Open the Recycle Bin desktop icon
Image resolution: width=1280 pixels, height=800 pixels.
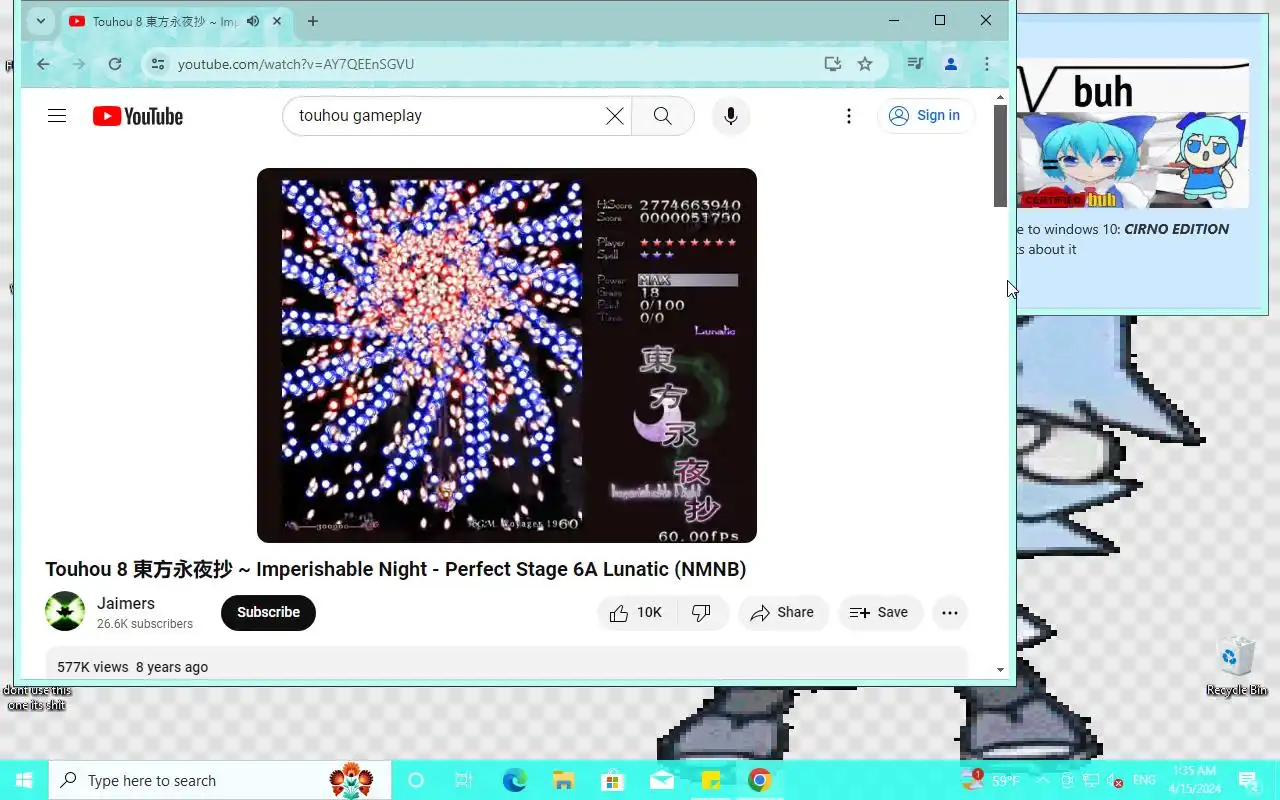pos(1237,667)
